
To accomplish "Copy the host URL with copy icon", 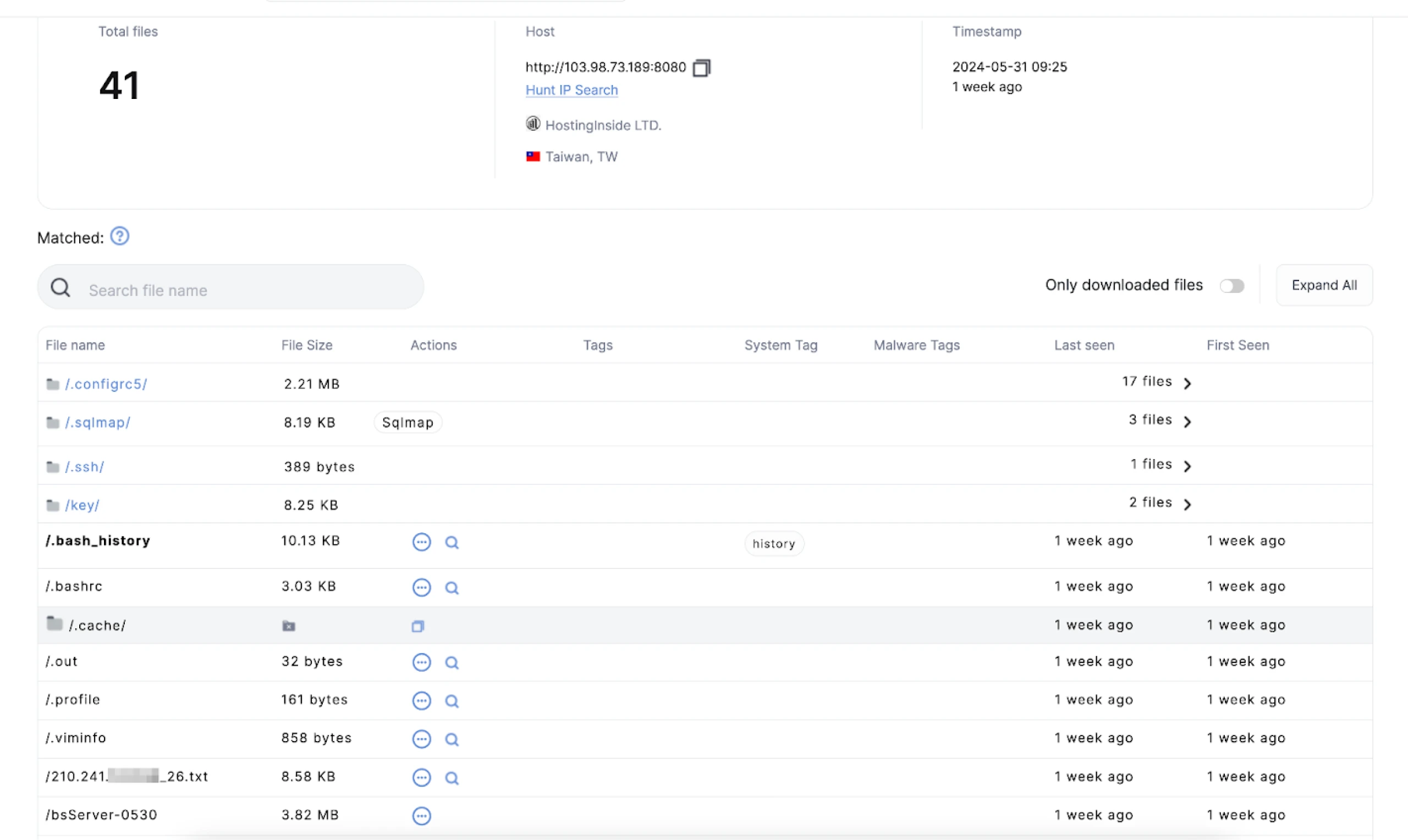I will [701, 68].
